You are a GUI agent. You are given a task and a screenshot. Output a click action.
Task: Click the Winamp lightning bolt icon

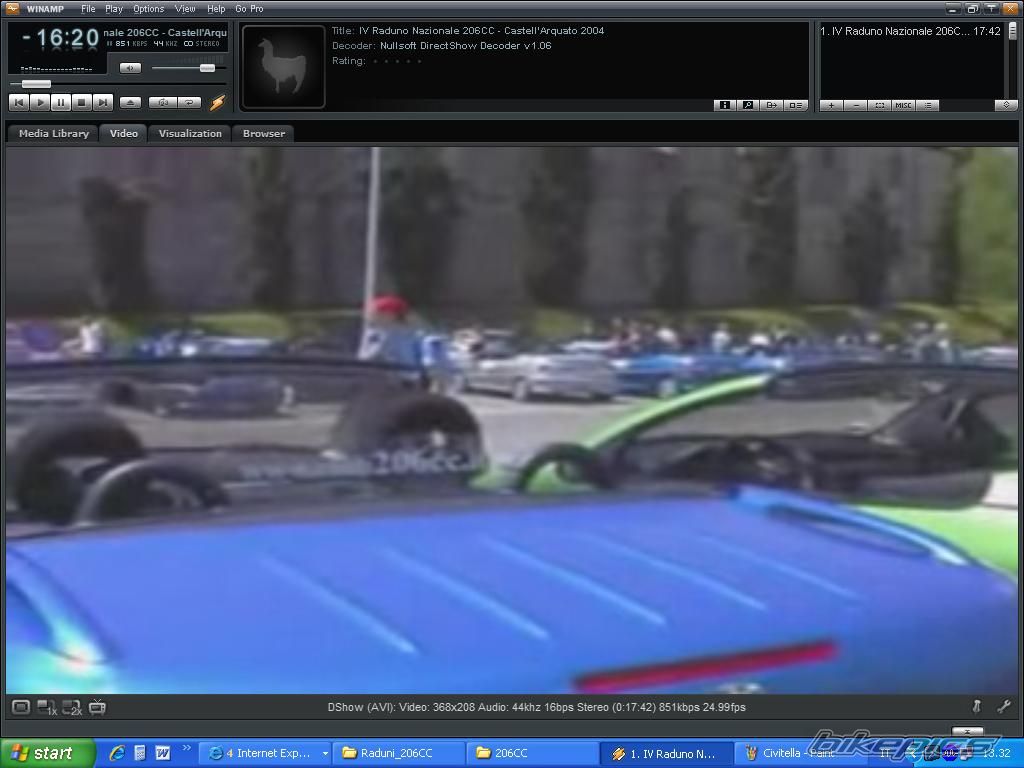[217, 102]
